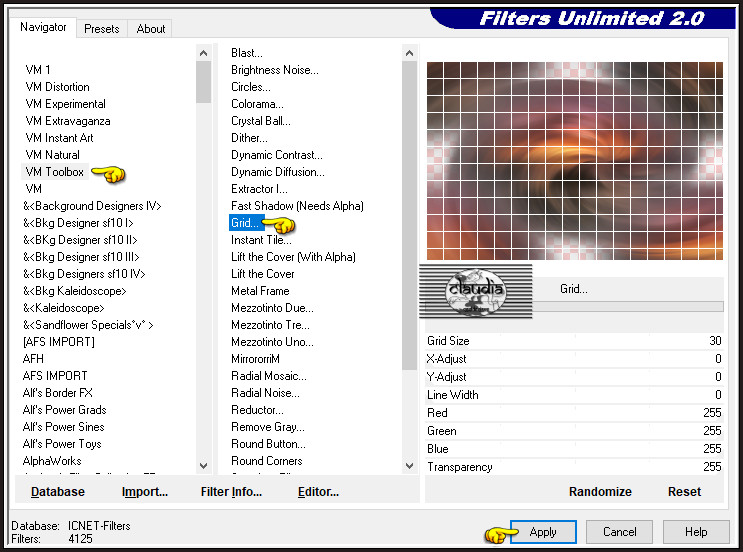743x552 pixels.
Task: Select the Extractor I... filter
Action: [x=259, y=189]
